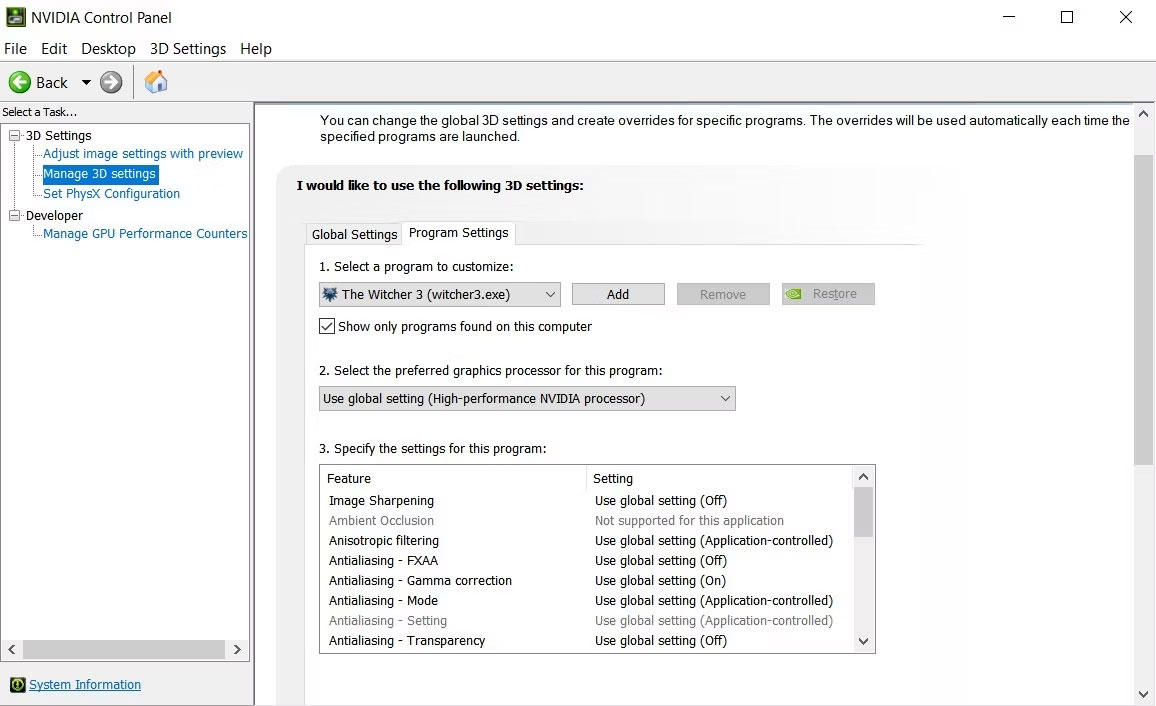
Task: Open the System Information link
Action: pyautogui.click(x=85, y=685)
